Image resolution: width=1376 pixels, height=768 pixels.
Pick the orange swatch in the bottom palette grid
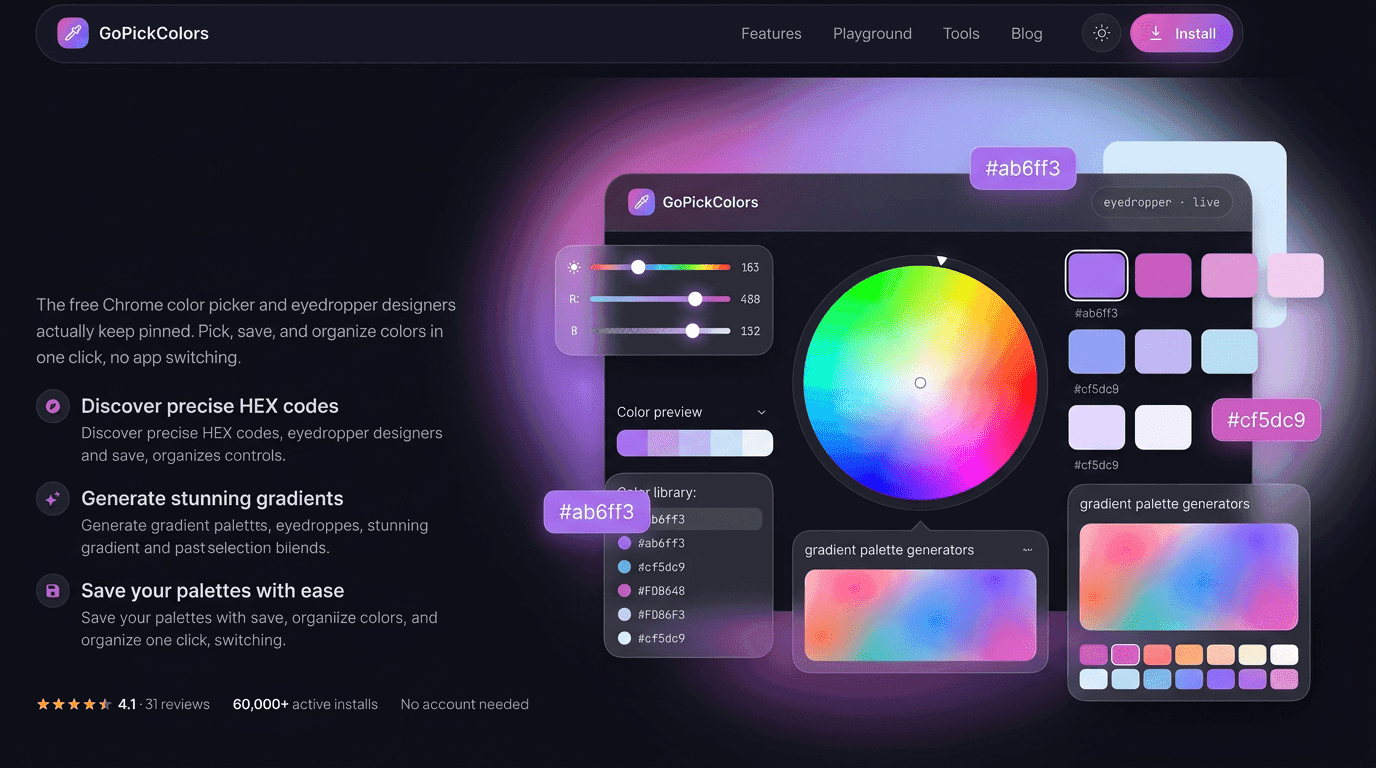1189,655
